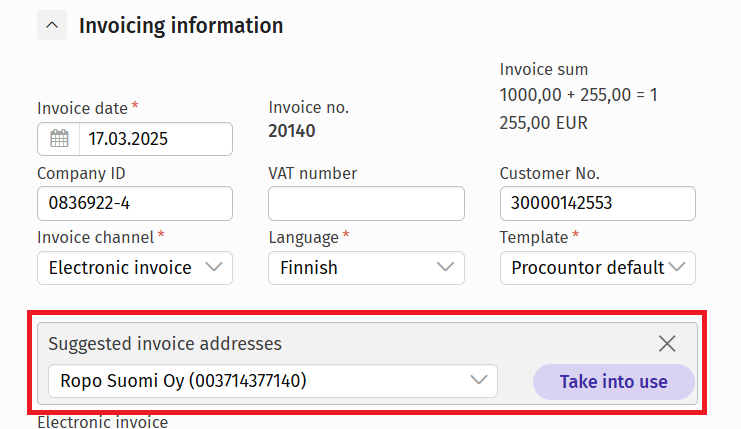Edit Customer No. field 30000142553
This screenshot has width=741, height=429.
pyautogui.click(x=598, y=203)
